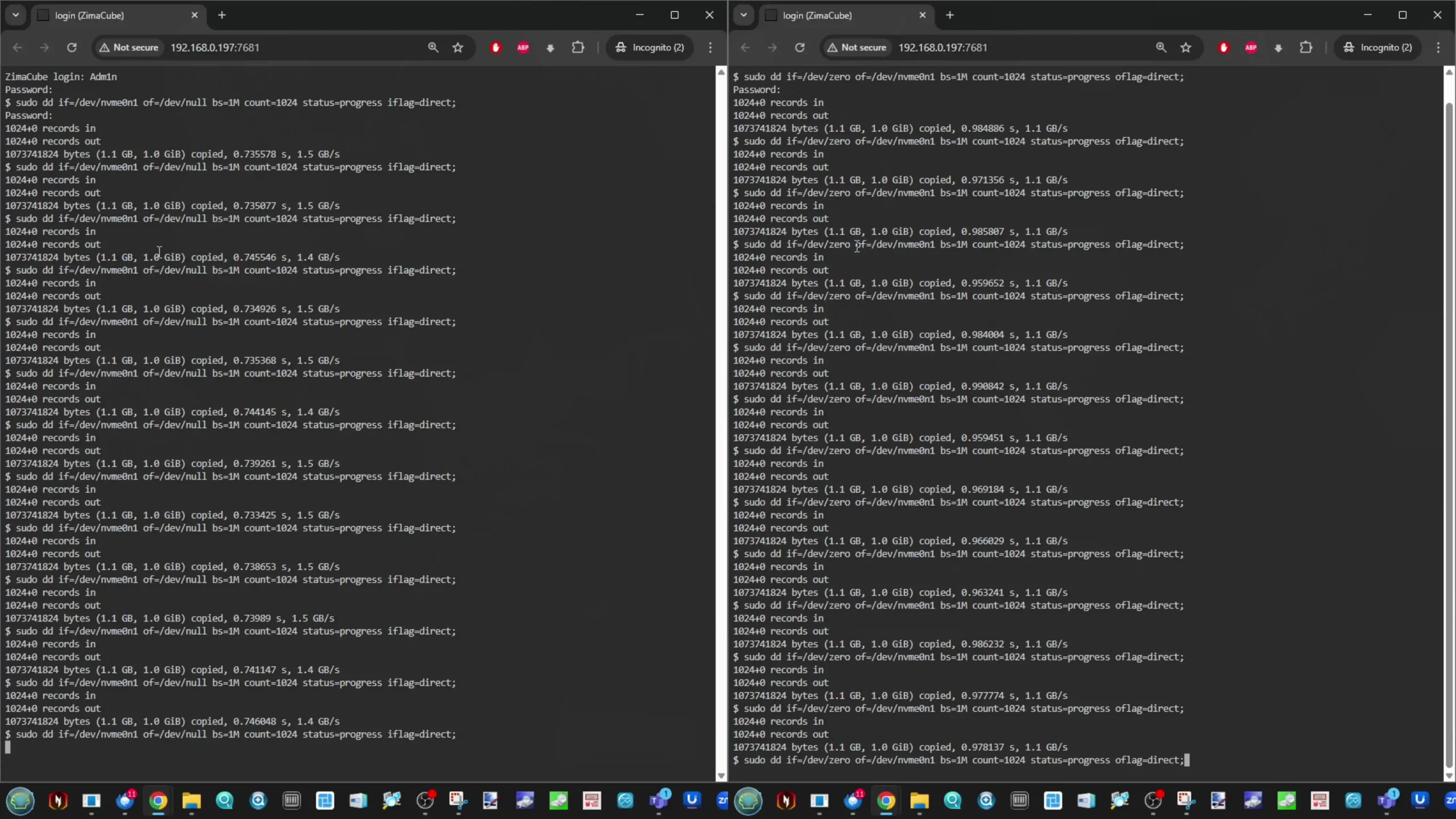1456x819 pixels.
Task: Click the Incognito (2) button in right window
Action: [x=1378, y=47]
